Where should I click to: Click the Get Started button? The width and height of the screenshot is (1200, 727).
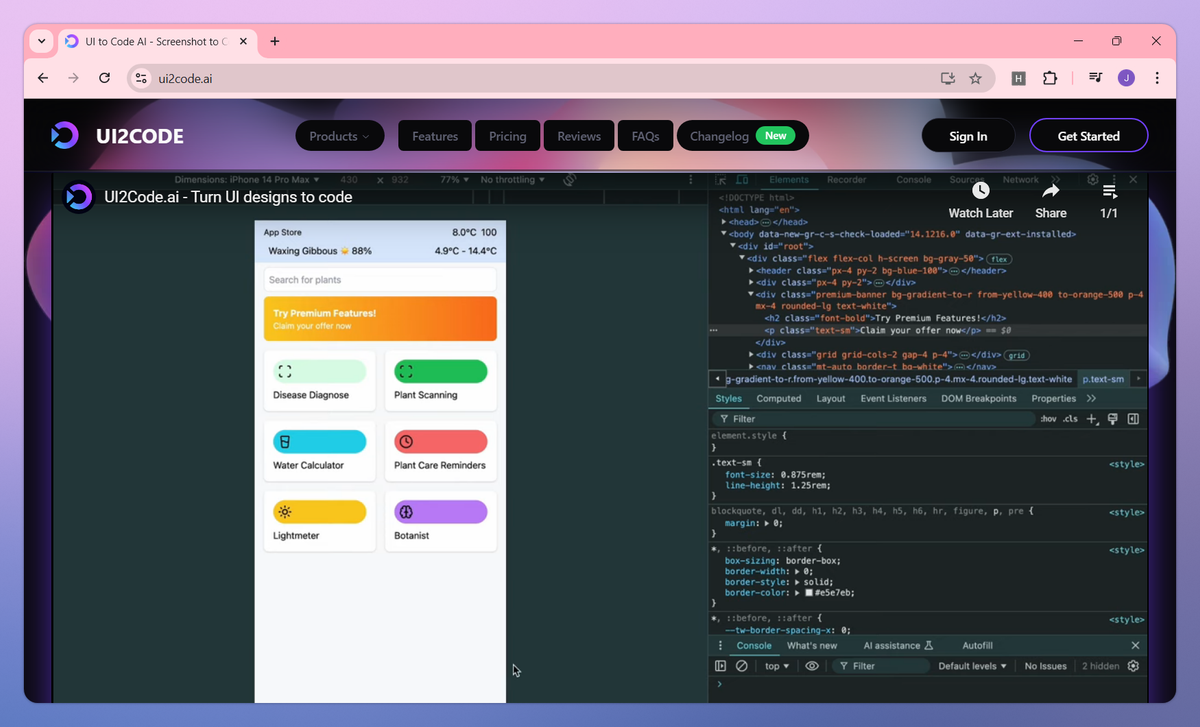tap(1089, 136)
